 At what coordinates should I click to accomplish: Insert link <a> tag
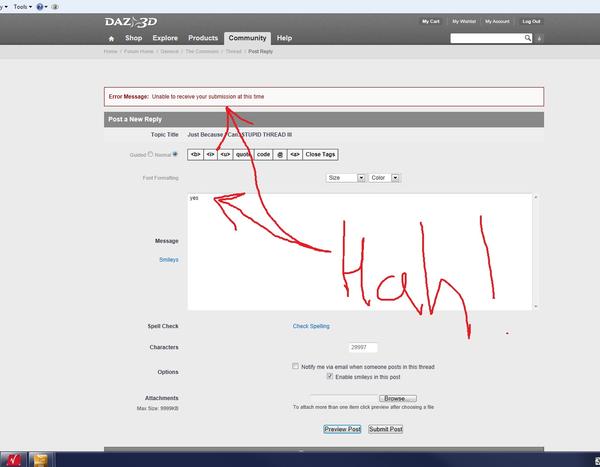(x=295, y=155)
